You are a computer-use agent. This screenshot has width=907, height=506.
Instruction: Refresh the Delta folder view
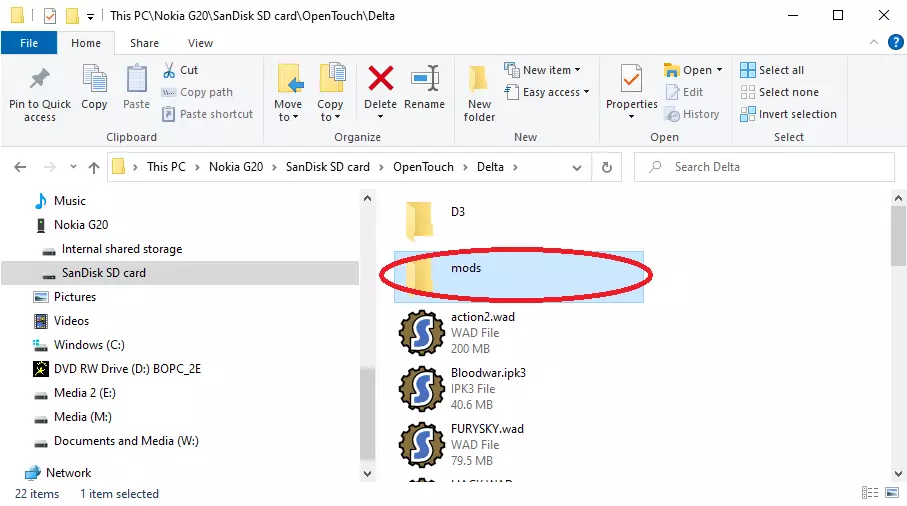(607, 167)
